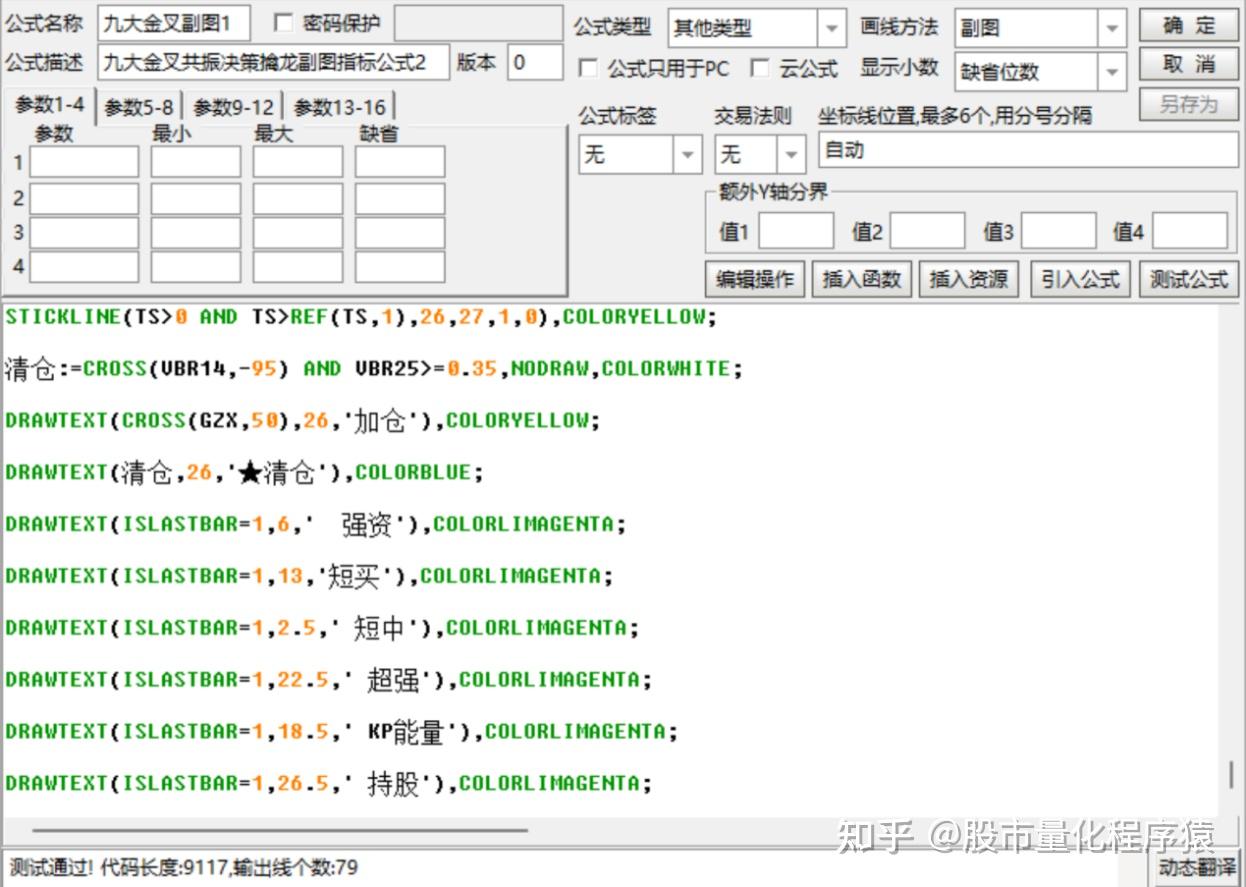The width and height of the screenshot is (1246, 887).
Task: Open the 公式类型 dropdown arrow
Action: coord(831,28)
